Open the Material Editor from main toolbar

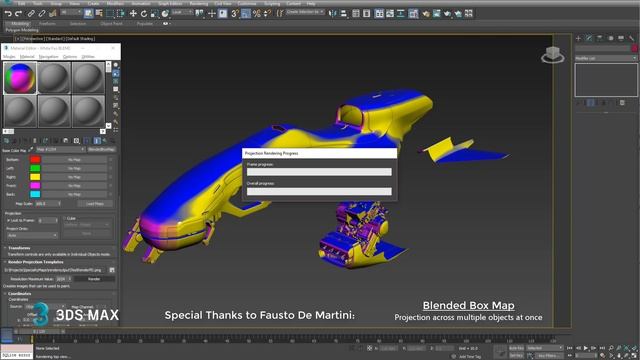(413, 13)
